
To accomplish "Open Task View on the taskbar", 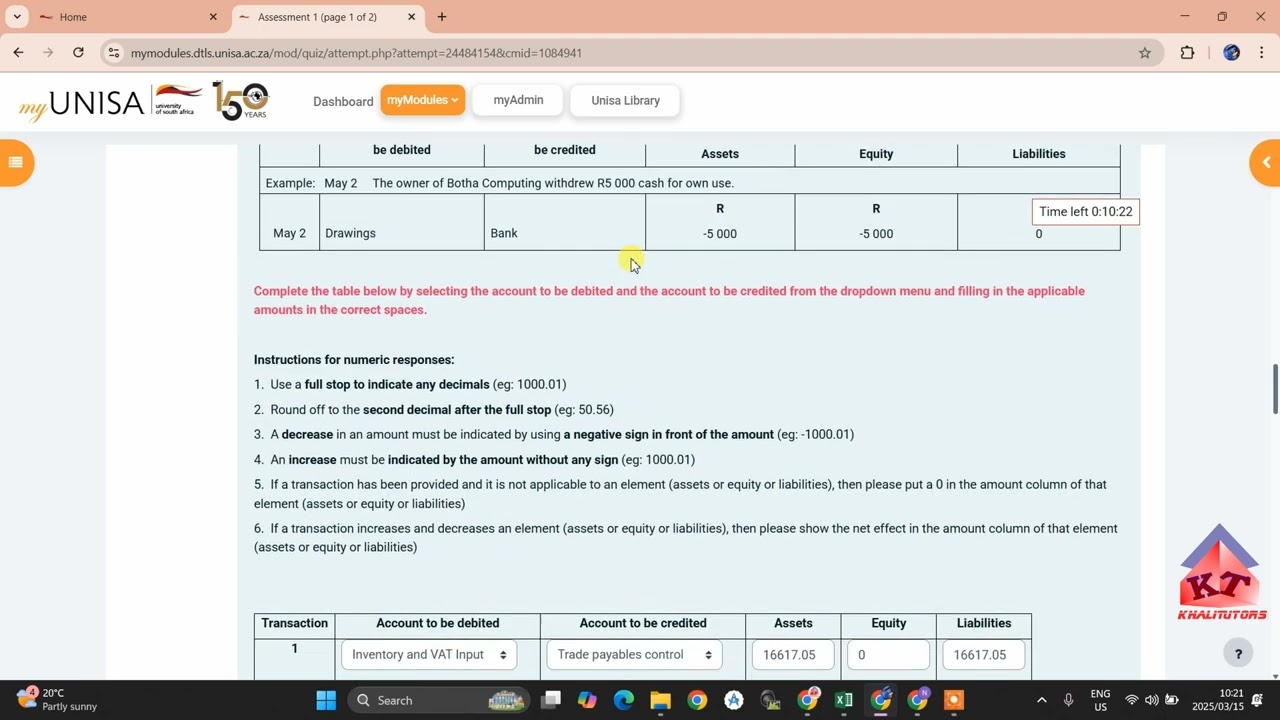I will [551, 700].
